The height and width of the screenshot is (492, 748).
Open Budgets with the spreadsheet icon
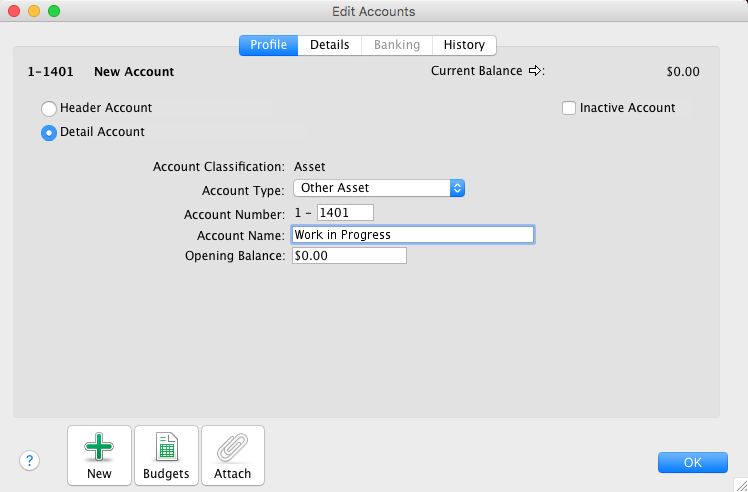pyautogui.click(x=166, y=447)
